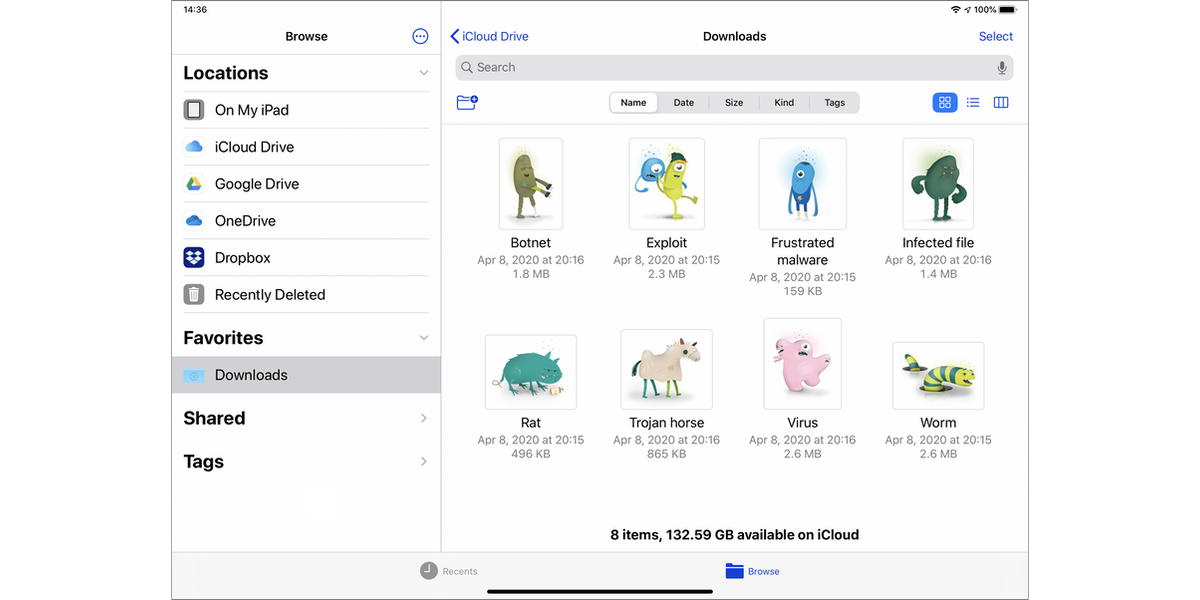The width and height of the screenshot is (1200, 600).
Task: Tap the Wi-Fi status icon
Action: coord(956,9)
